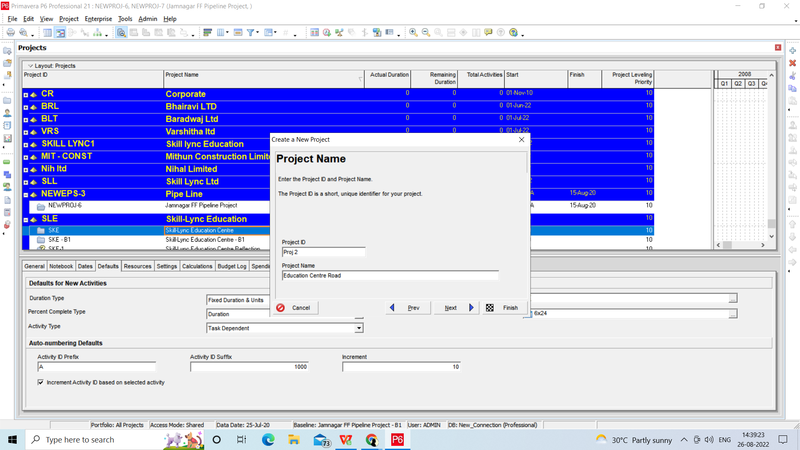Click the Zoom In magnifier icon
The width and height of the screenshot is (800, 450).
tap(413, 33)
